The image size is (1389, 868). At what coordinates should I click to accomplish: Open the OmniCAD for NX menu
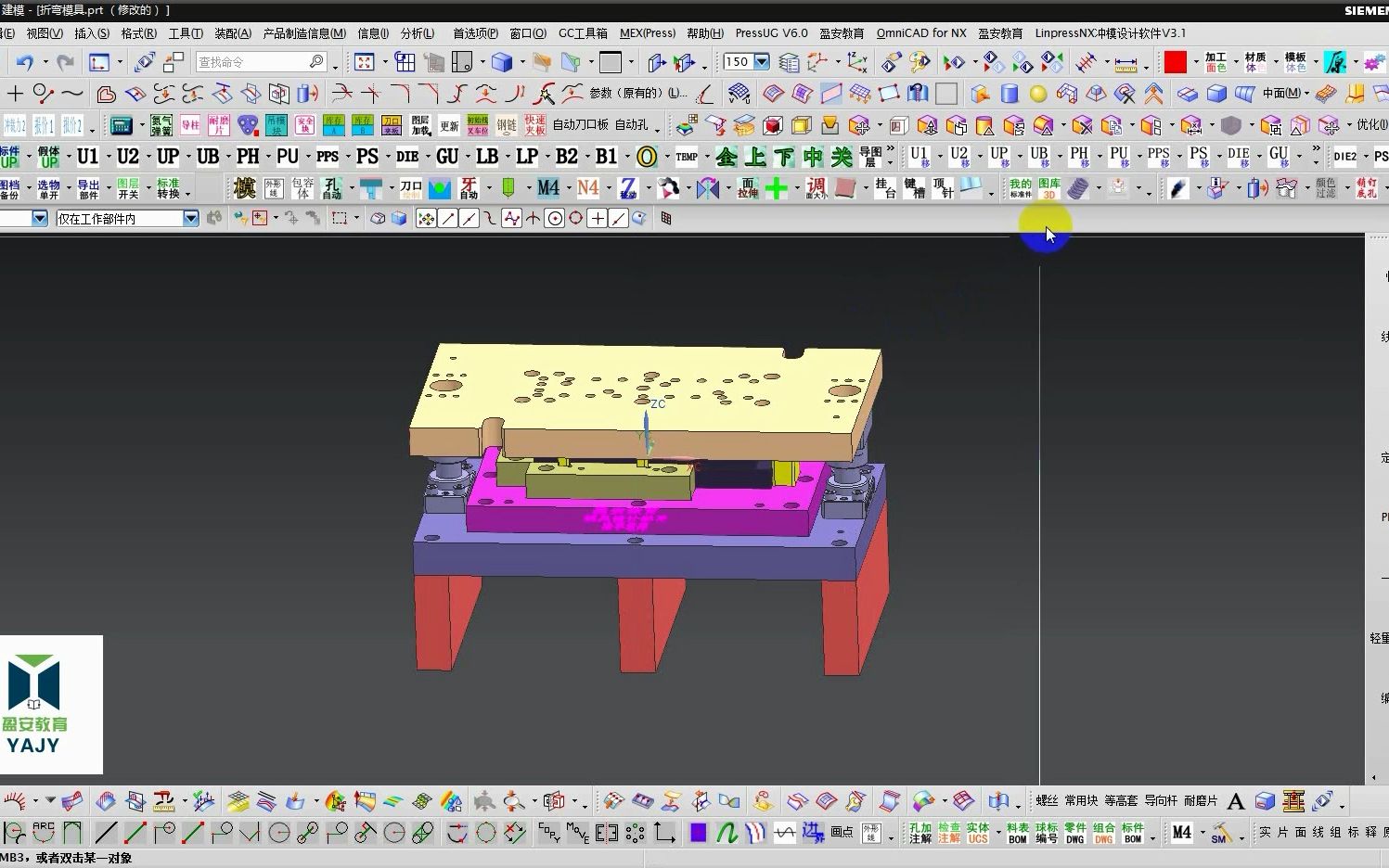click(921, 33)
